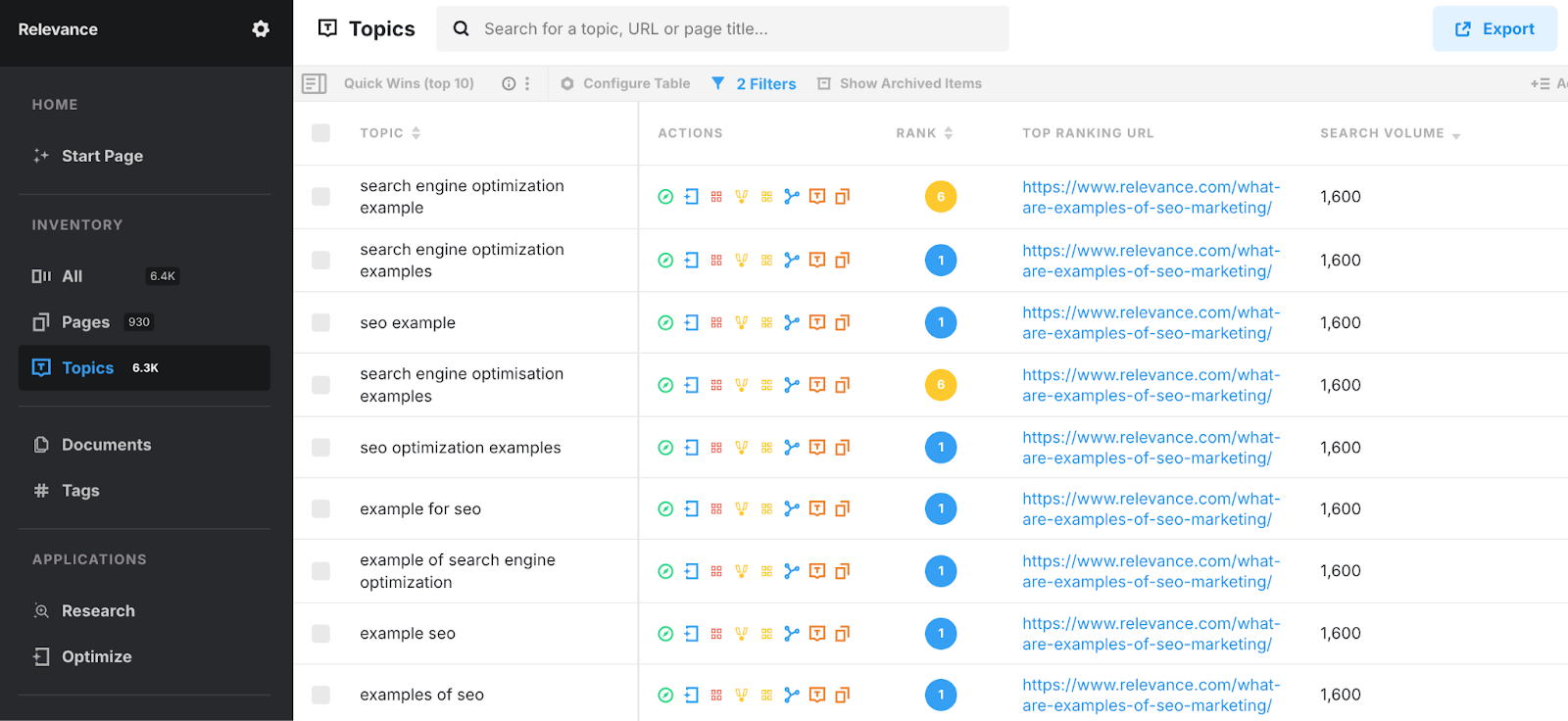Screen dimensions: 1568x721
Task: Open the Quick Wins three-dot menu
Action: pyautogui.click(x=527, y=84)
